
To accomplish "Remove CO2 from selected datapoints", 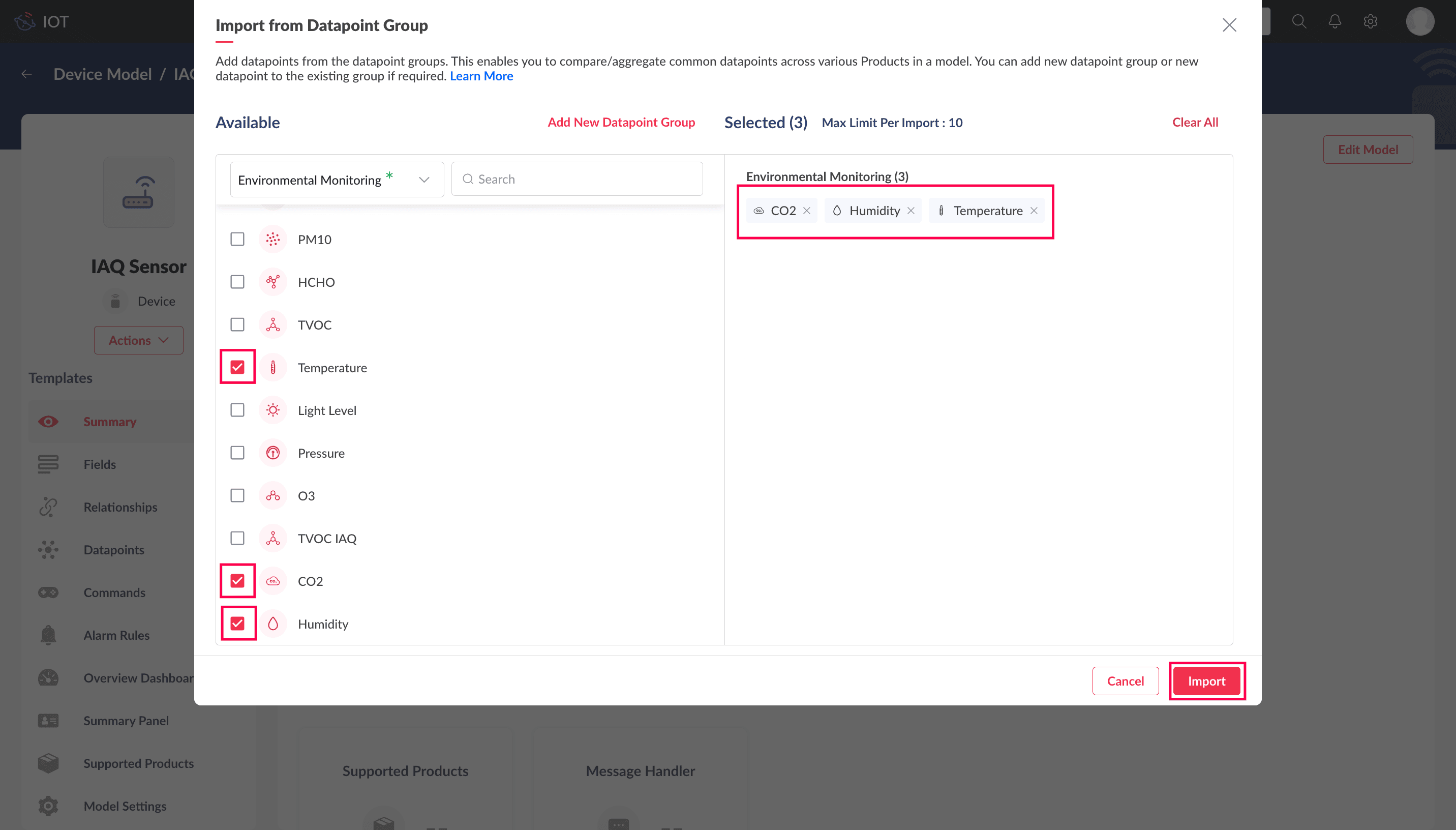I will coord(807,211).
